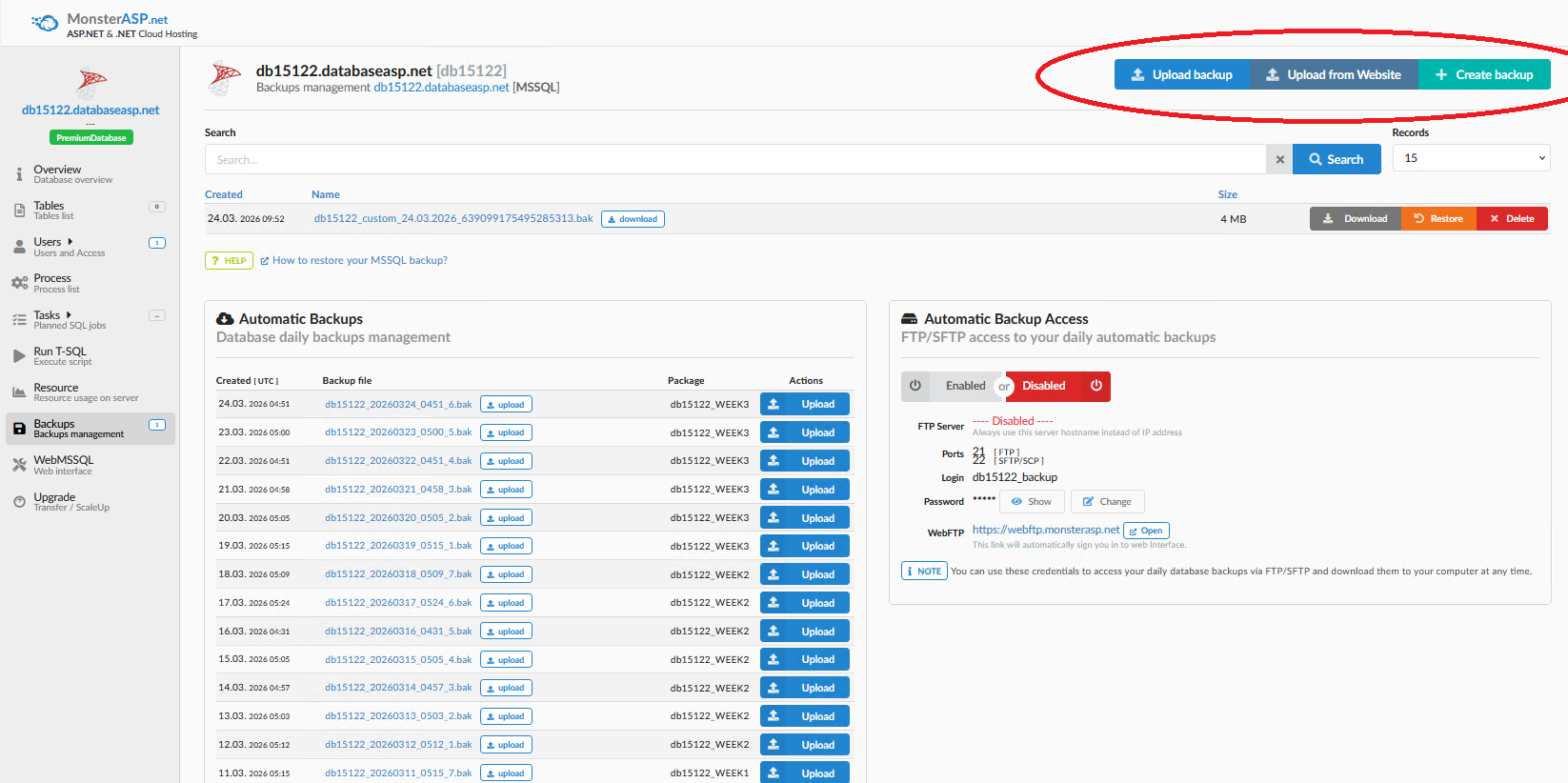Focus the backup search input field
The image size is (1568, 783).
[734, 160]
